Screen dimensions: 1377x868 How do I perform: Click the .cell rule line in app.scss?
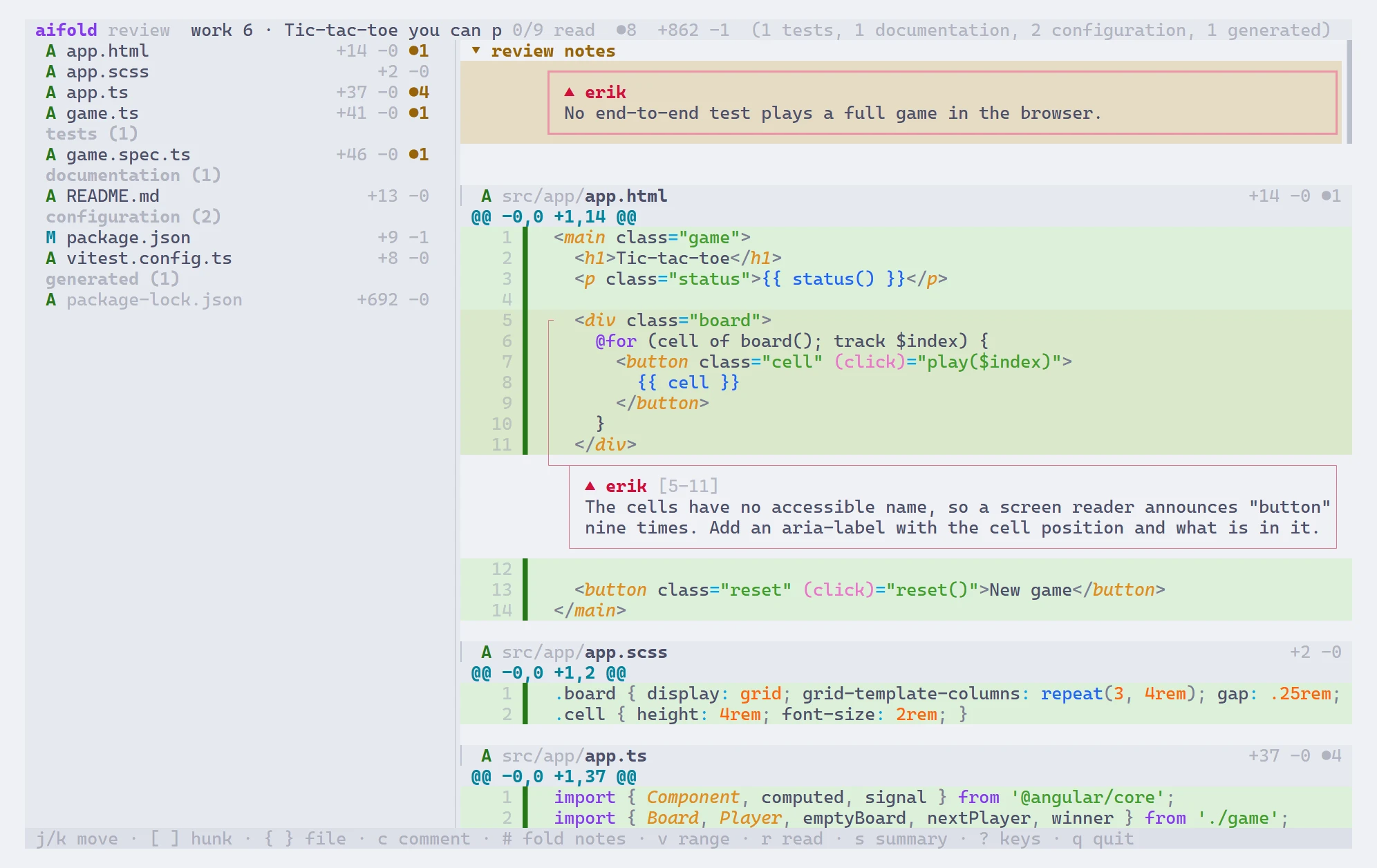tap(906, 715)
